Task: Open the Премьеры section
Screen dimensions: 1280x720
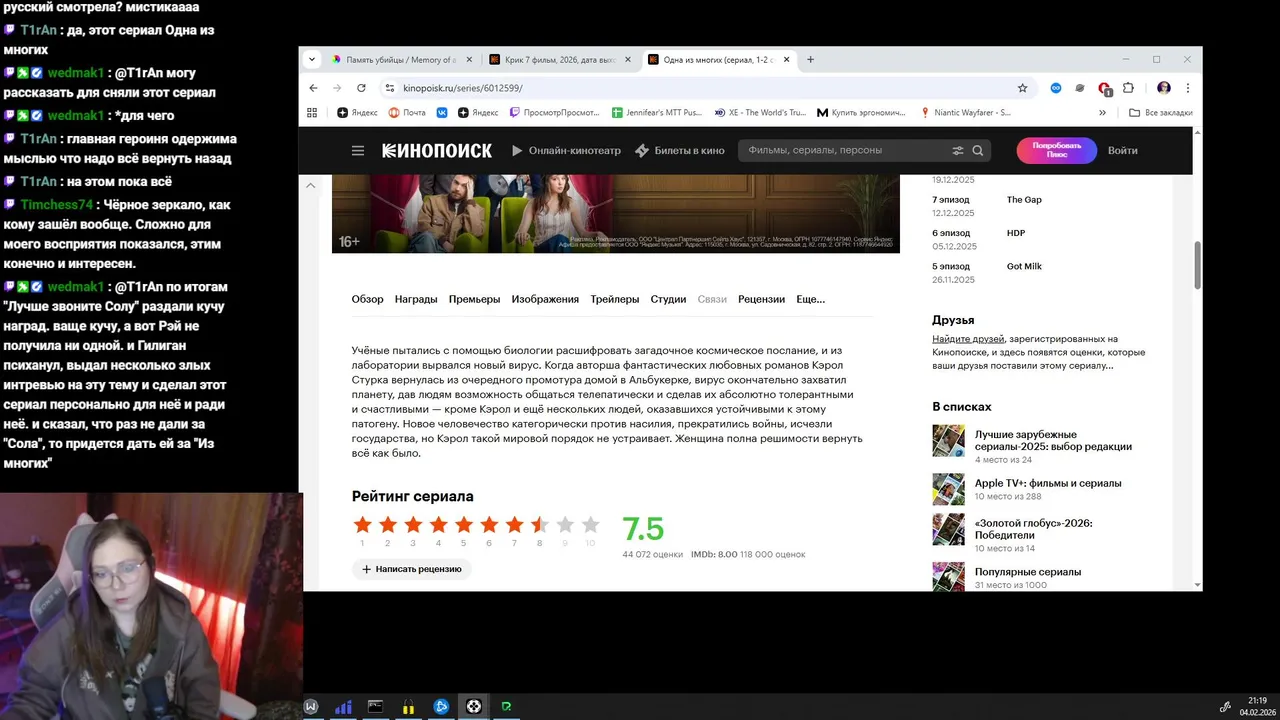Action: [x=474, y=299]
